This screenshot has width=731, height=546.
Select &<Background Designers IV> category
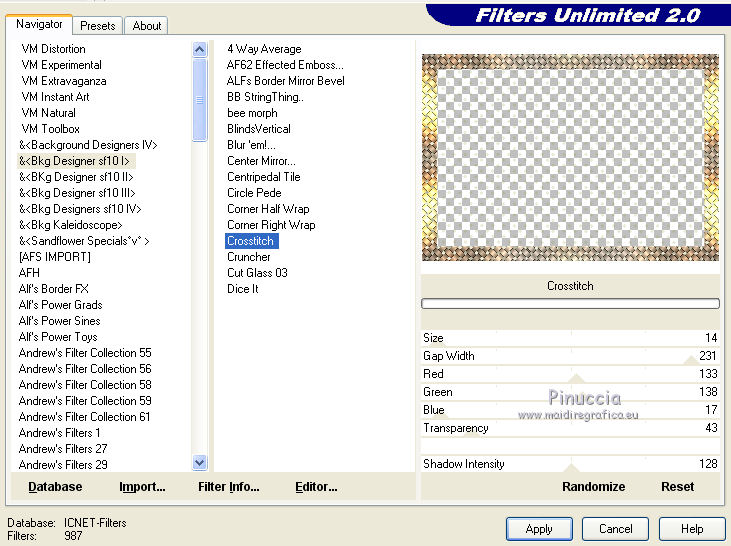[88, 145]
